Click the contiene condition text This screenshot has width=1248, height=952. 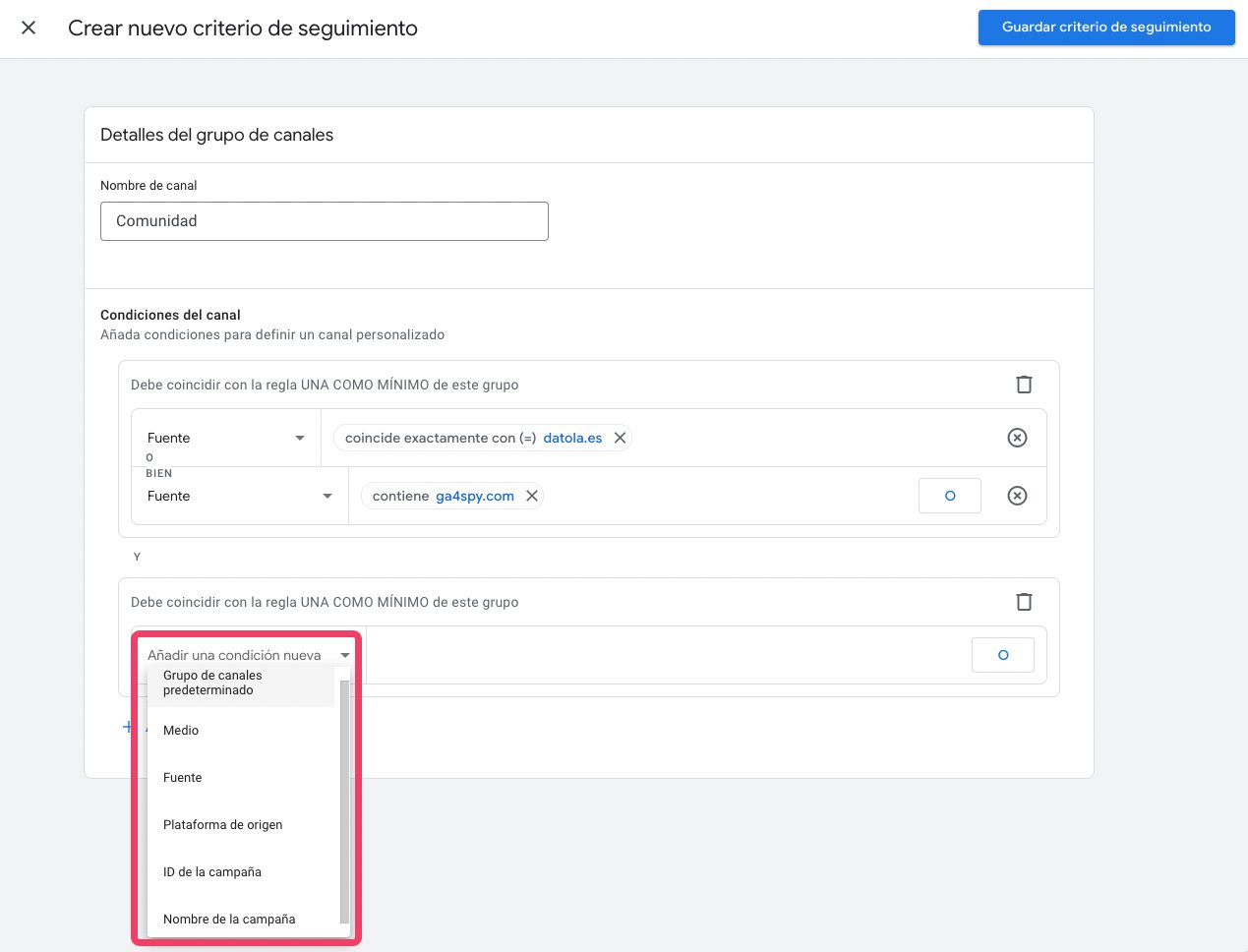[x=400, y=496]
